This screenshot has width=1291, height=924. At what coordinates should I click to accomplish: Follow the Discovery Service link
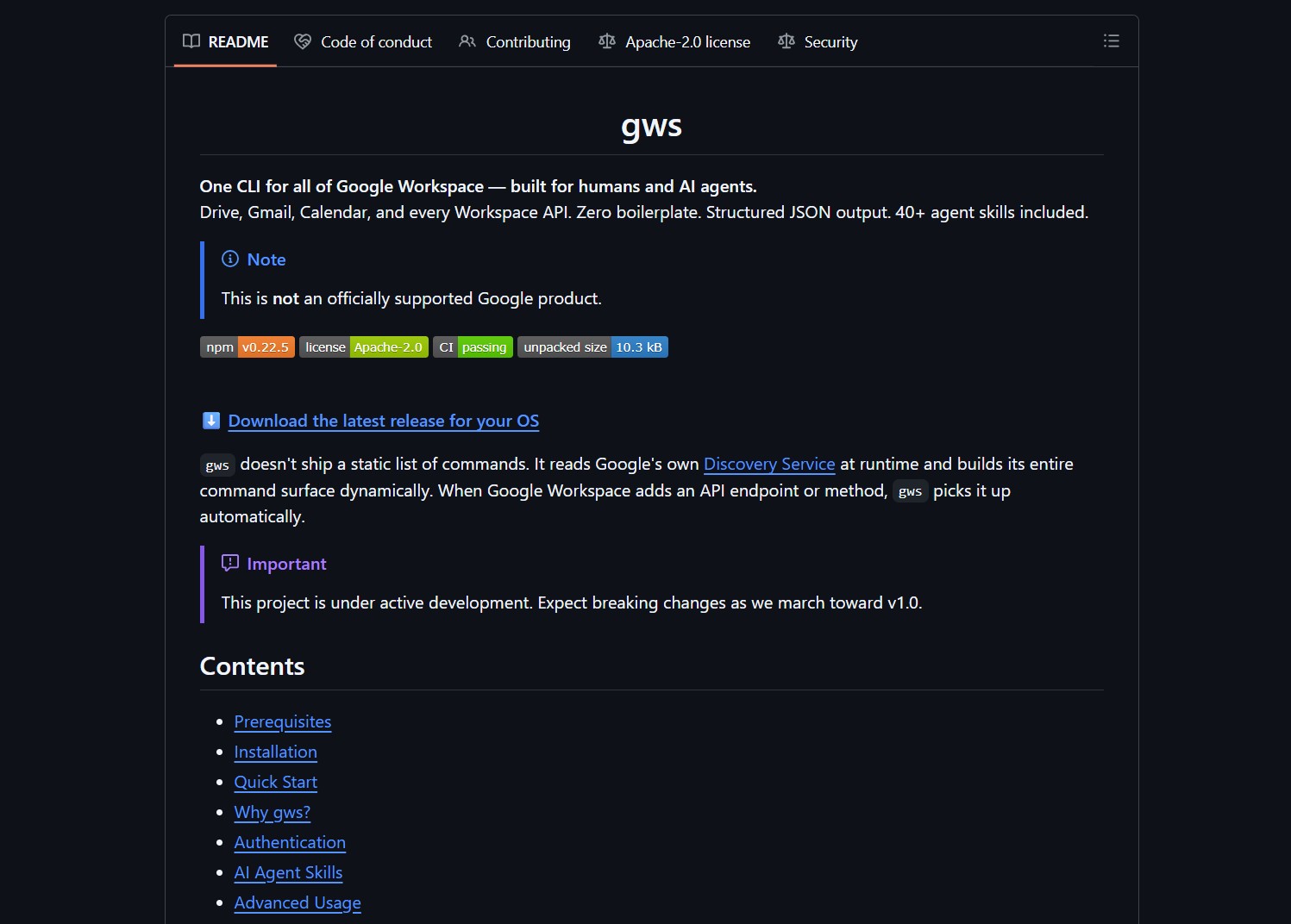pos(769,464)
